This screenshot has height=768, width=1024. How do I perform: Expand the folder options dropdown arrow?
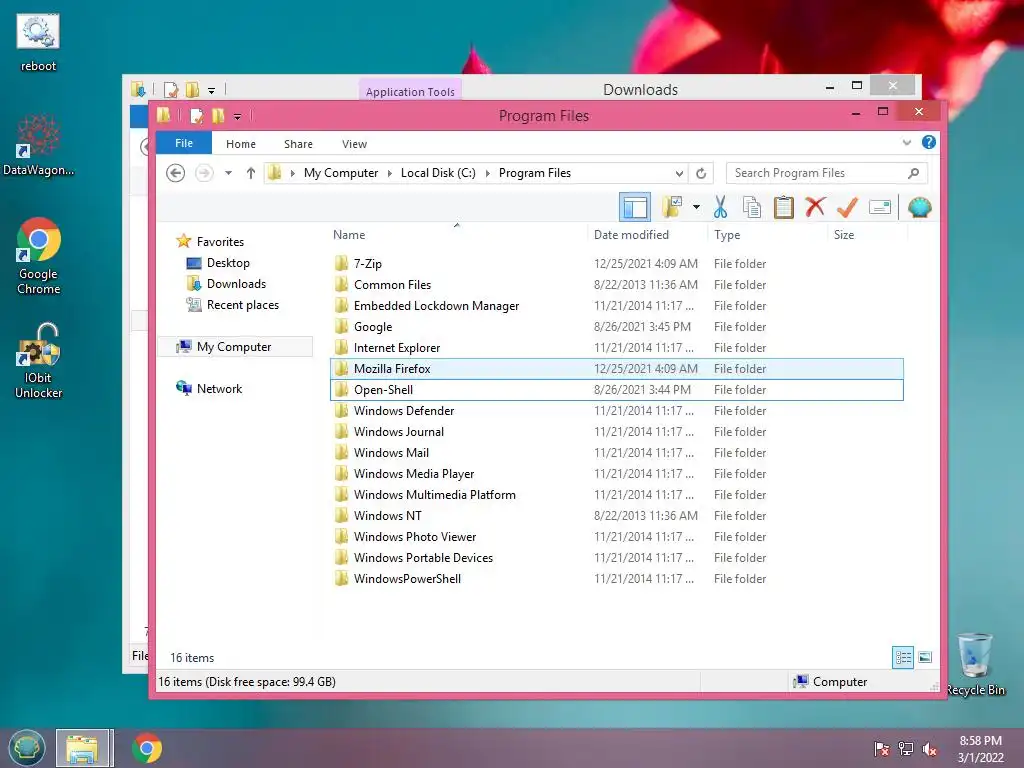(x=696, y=208)
